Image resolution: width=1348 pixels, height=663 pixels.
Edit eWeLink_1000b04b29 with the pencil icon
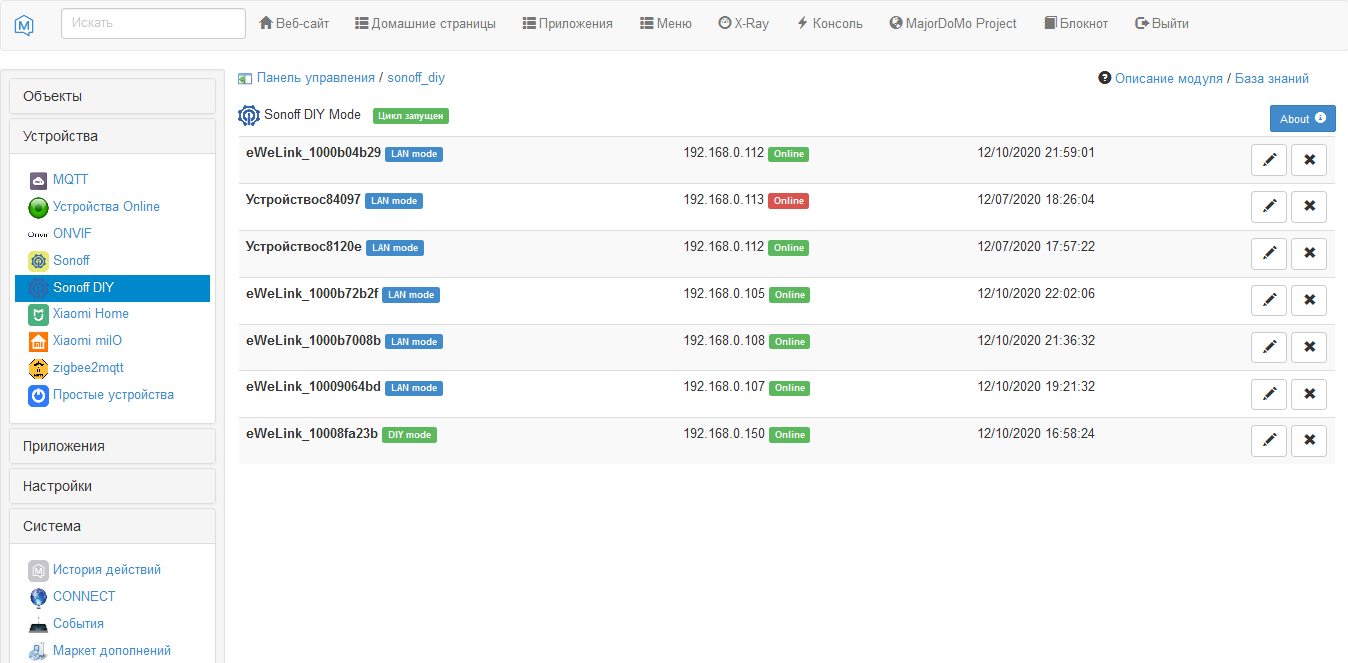(x=1268, y=159)
